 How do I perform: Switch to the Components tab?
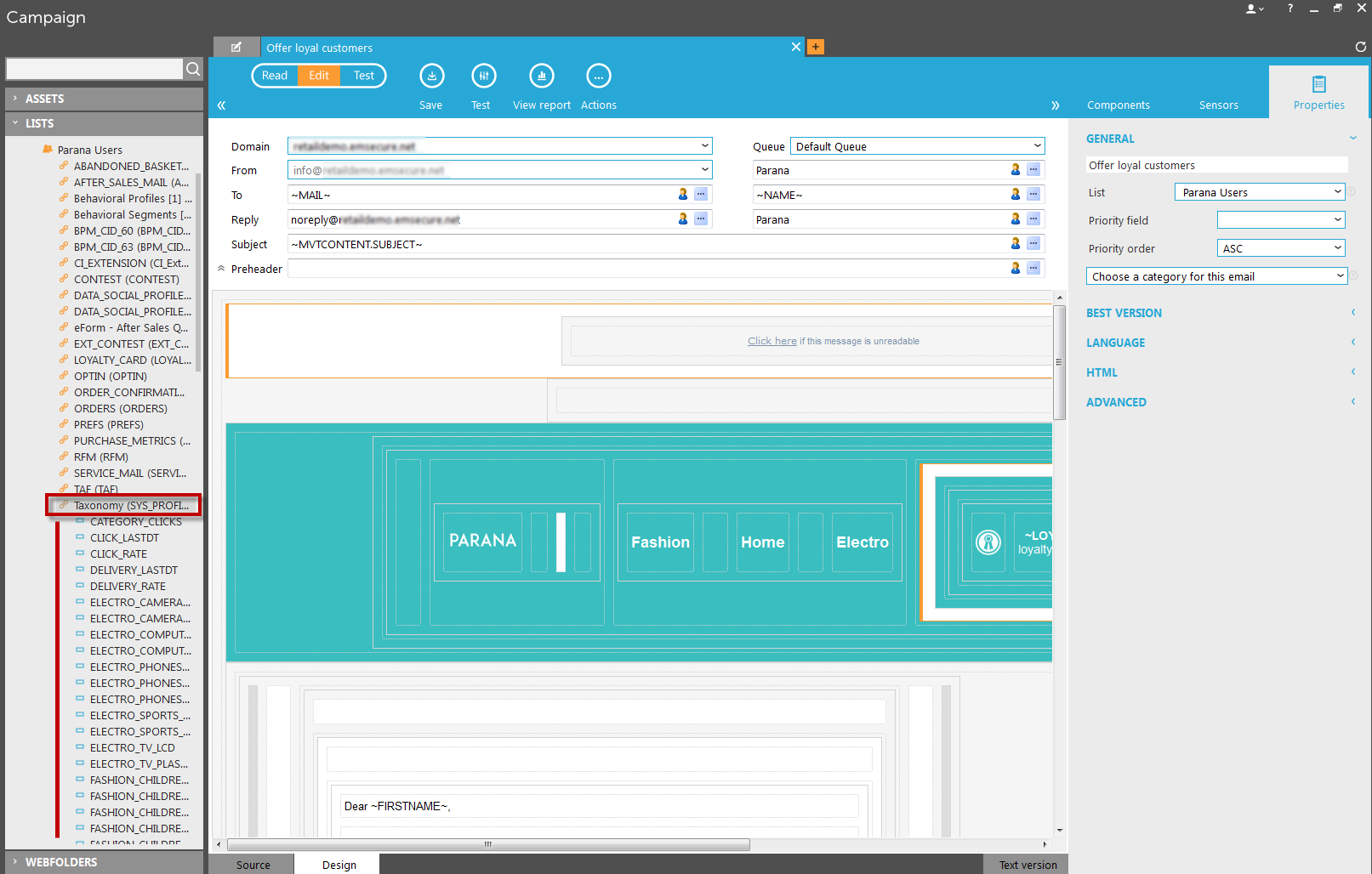(1118, 105)
